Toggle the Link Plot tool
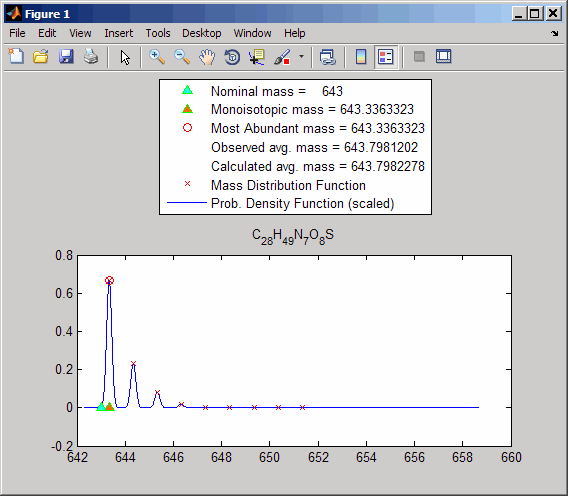The image size is (568, 496). pyautogui.click(x=327, y=57)
